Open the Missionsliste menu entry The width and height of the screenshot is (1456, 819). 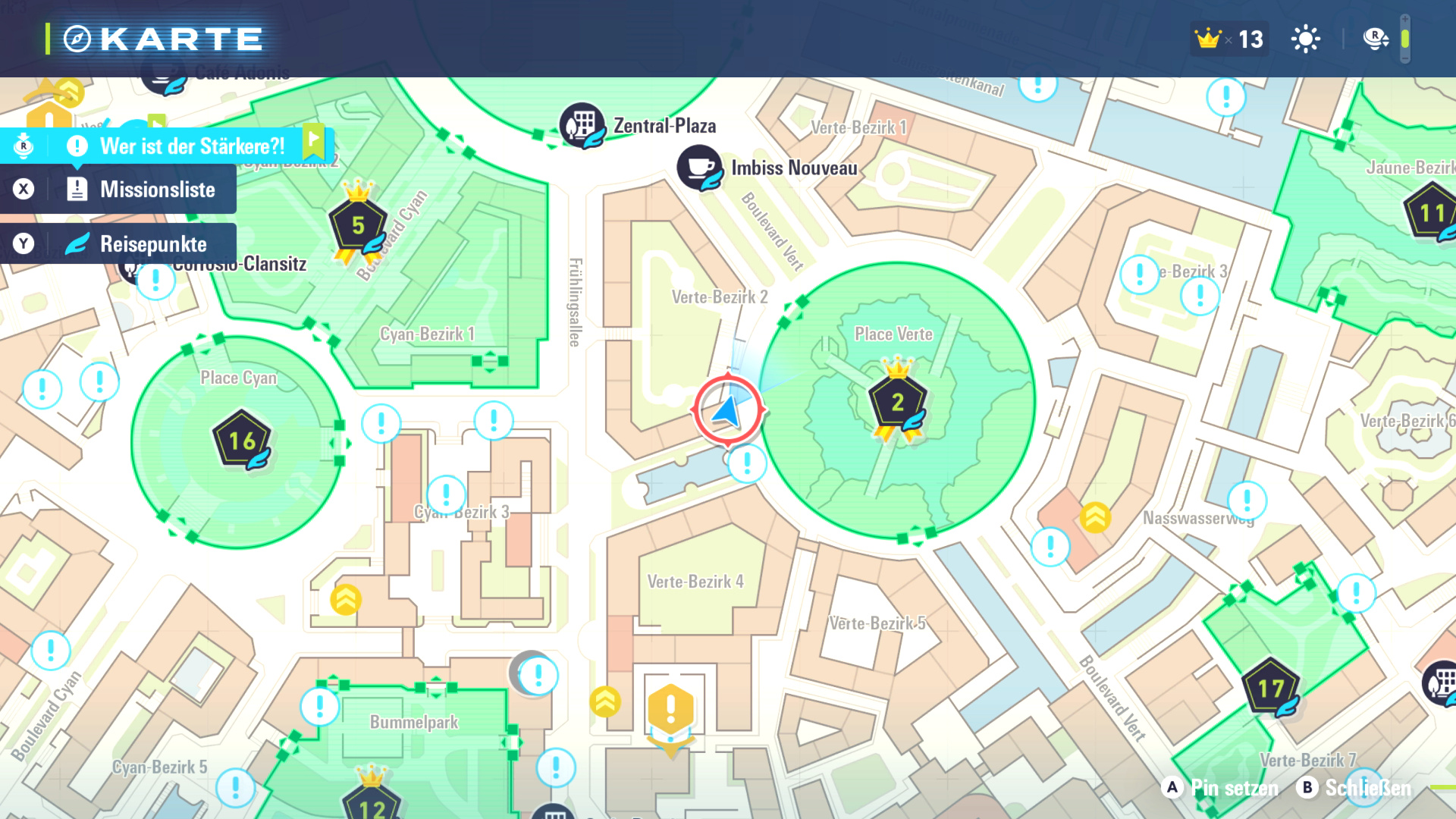pos(157,190)
